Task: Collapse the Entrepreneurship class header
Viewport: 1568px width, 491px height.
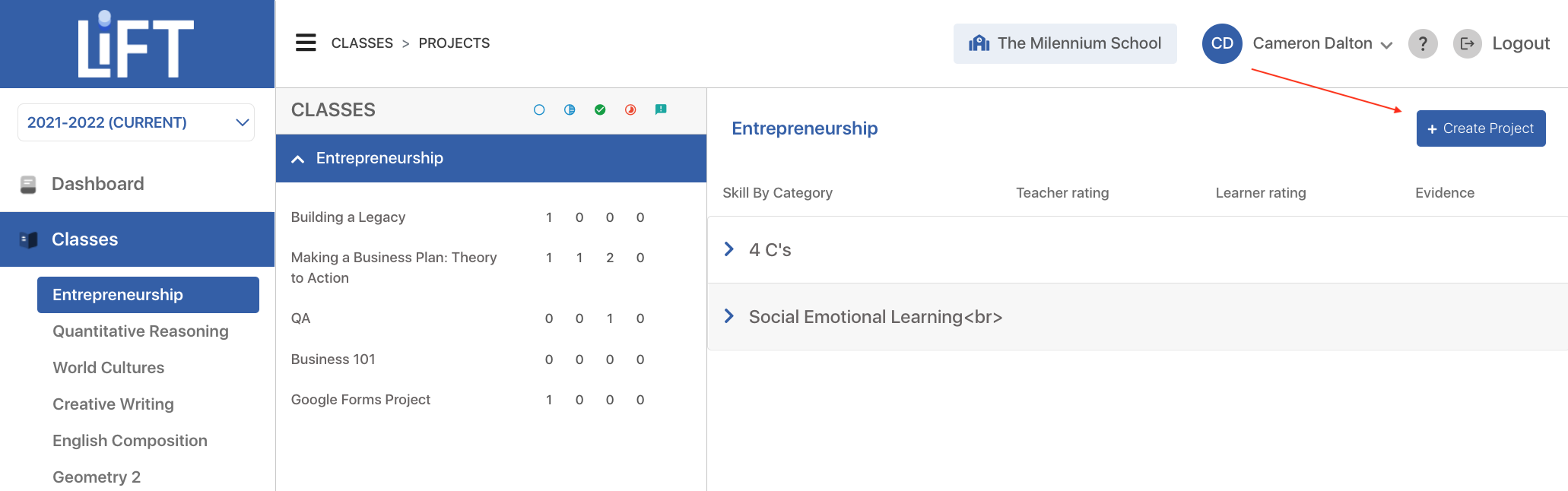Action: coord(298,158)
